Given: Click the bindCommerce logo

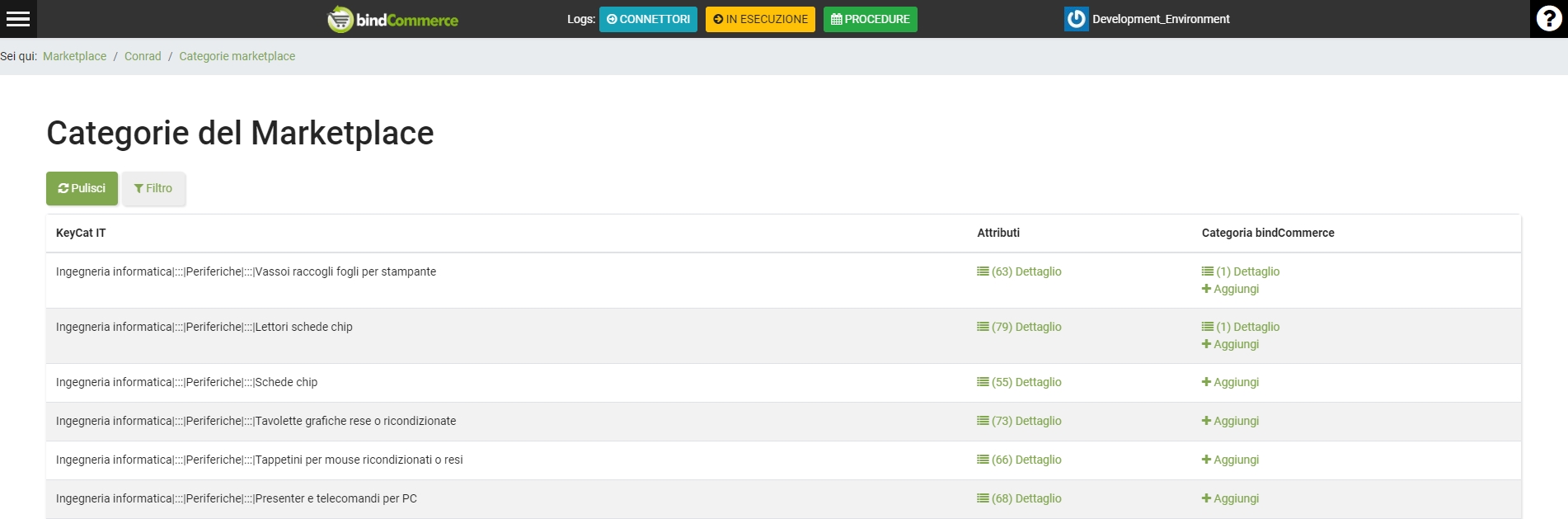Looking at the screenshot, I should click(392, 19).
